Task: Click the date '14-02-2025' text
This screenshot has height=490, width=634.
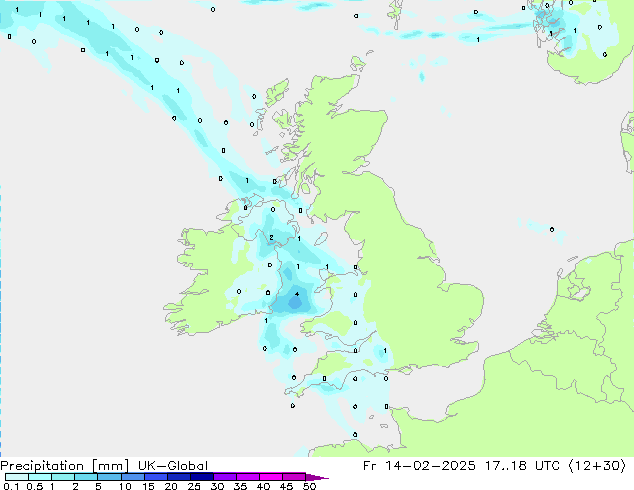Action: [x=430, y=466]
